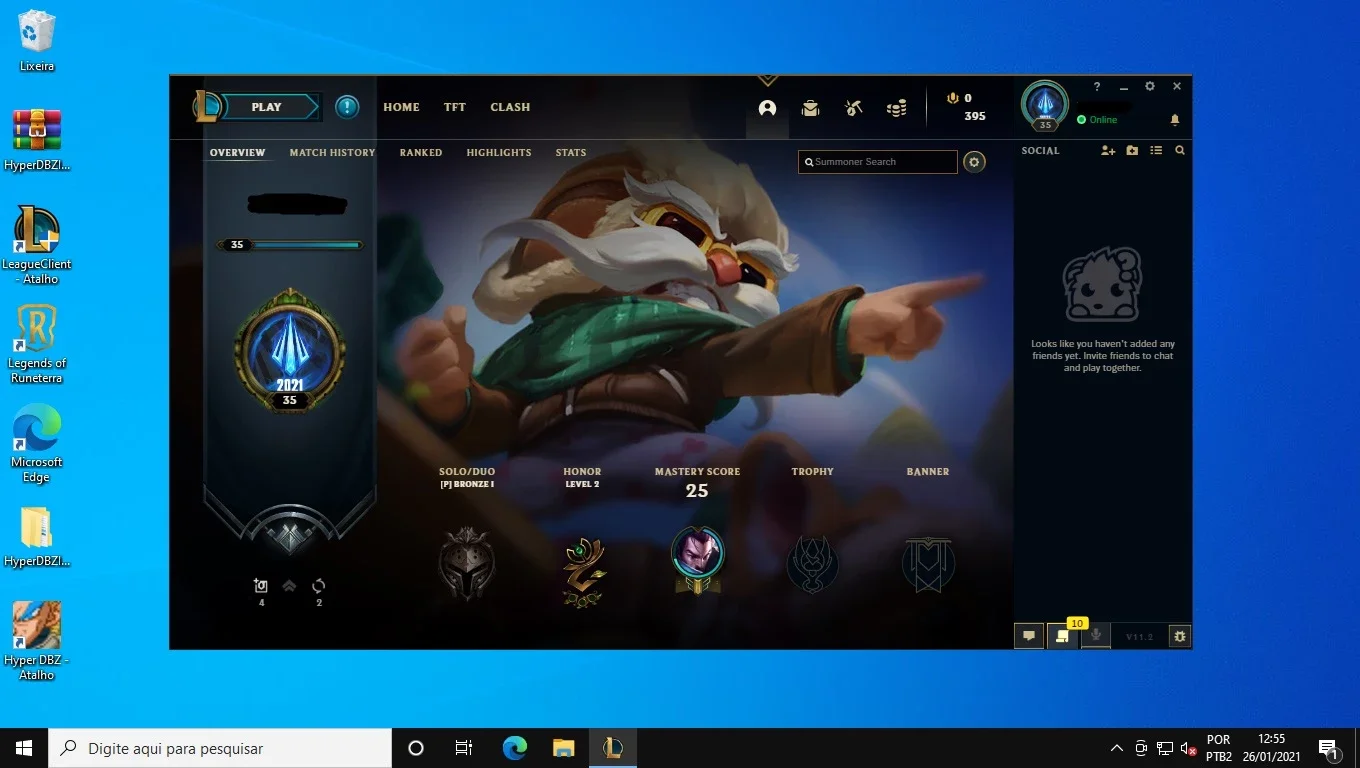The height and width of the screenshot is (768, 1360).
Task: Click the Play button
Action: tap(267, 107)
